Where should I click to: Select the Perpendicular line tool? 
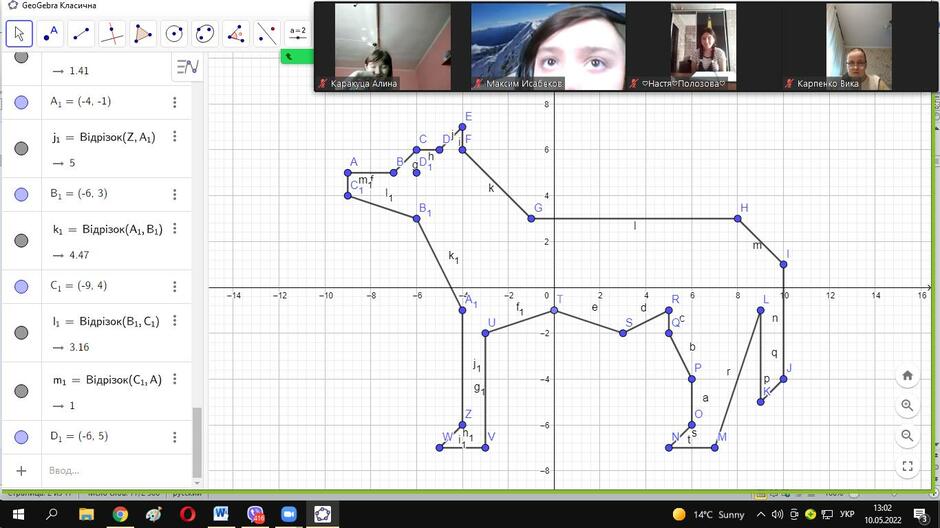pos(112,34)
